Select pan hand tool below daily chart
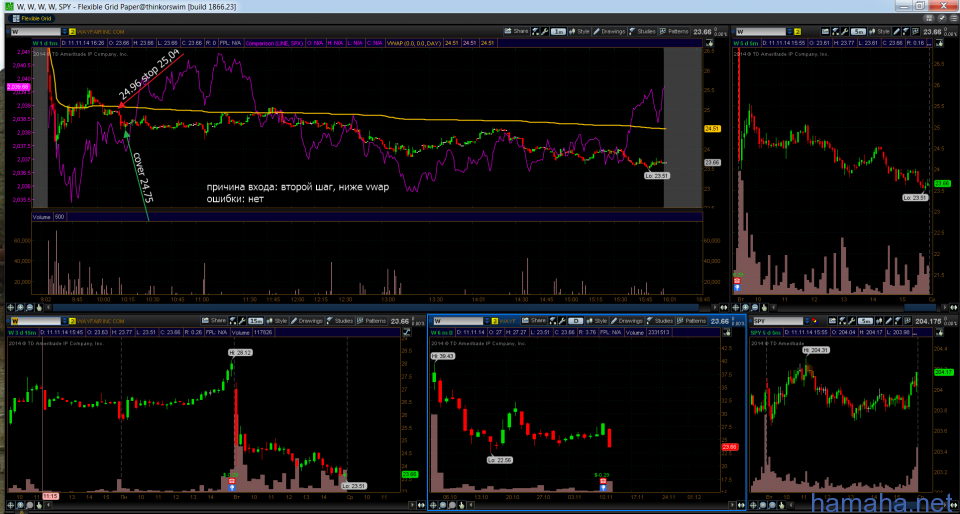The height and width of the screenshot is (514, 960). click(x=462, y=505)
